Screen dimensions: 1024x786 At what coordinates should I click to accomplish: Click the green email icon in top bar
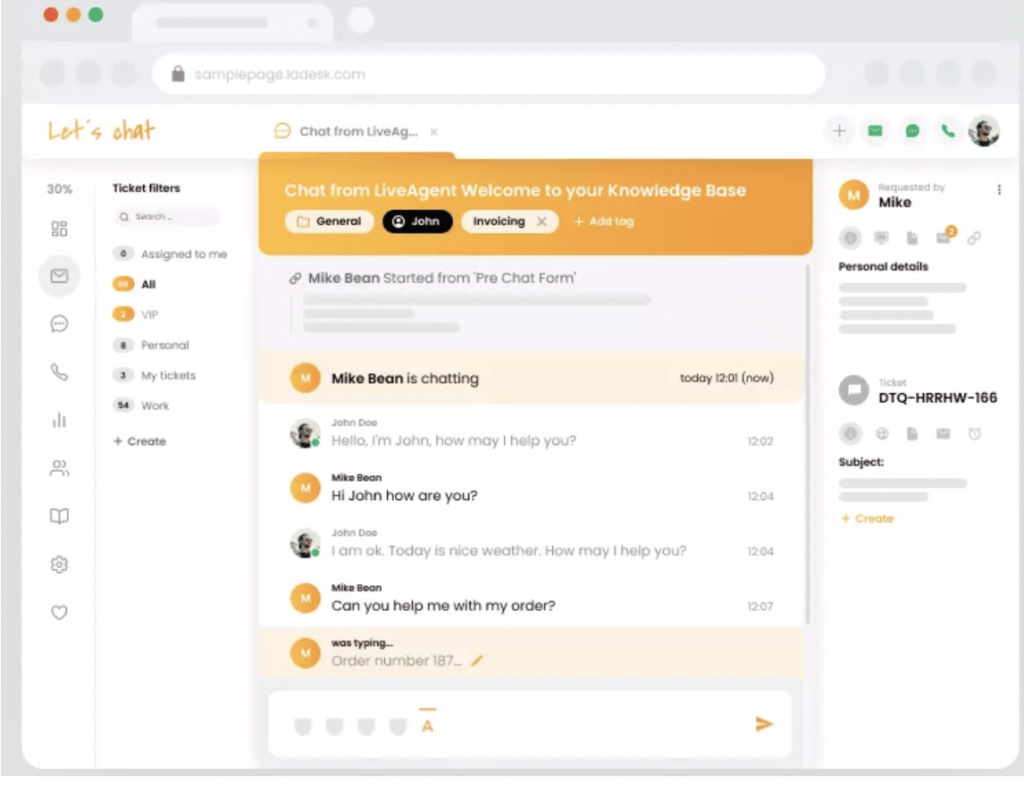[x=875, y=131]
